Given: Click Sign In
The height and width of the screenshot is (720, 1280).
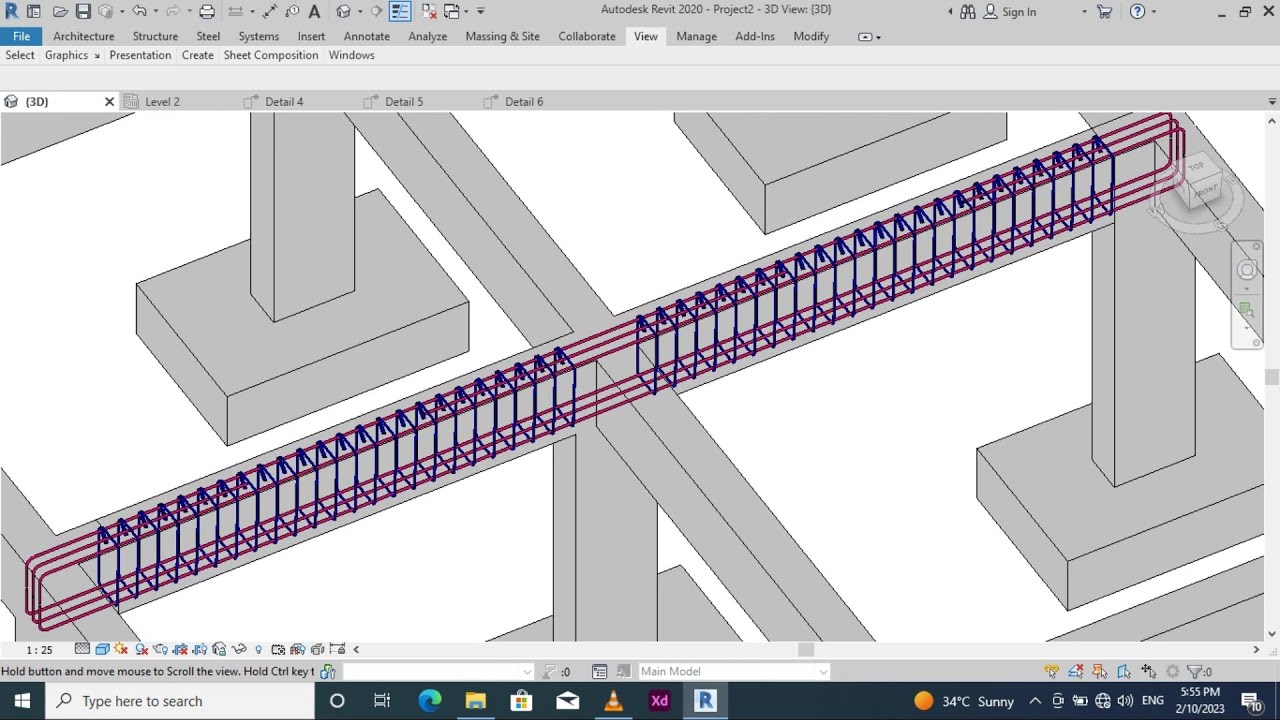Looking at the screenshot, I should coord(1019,12).
